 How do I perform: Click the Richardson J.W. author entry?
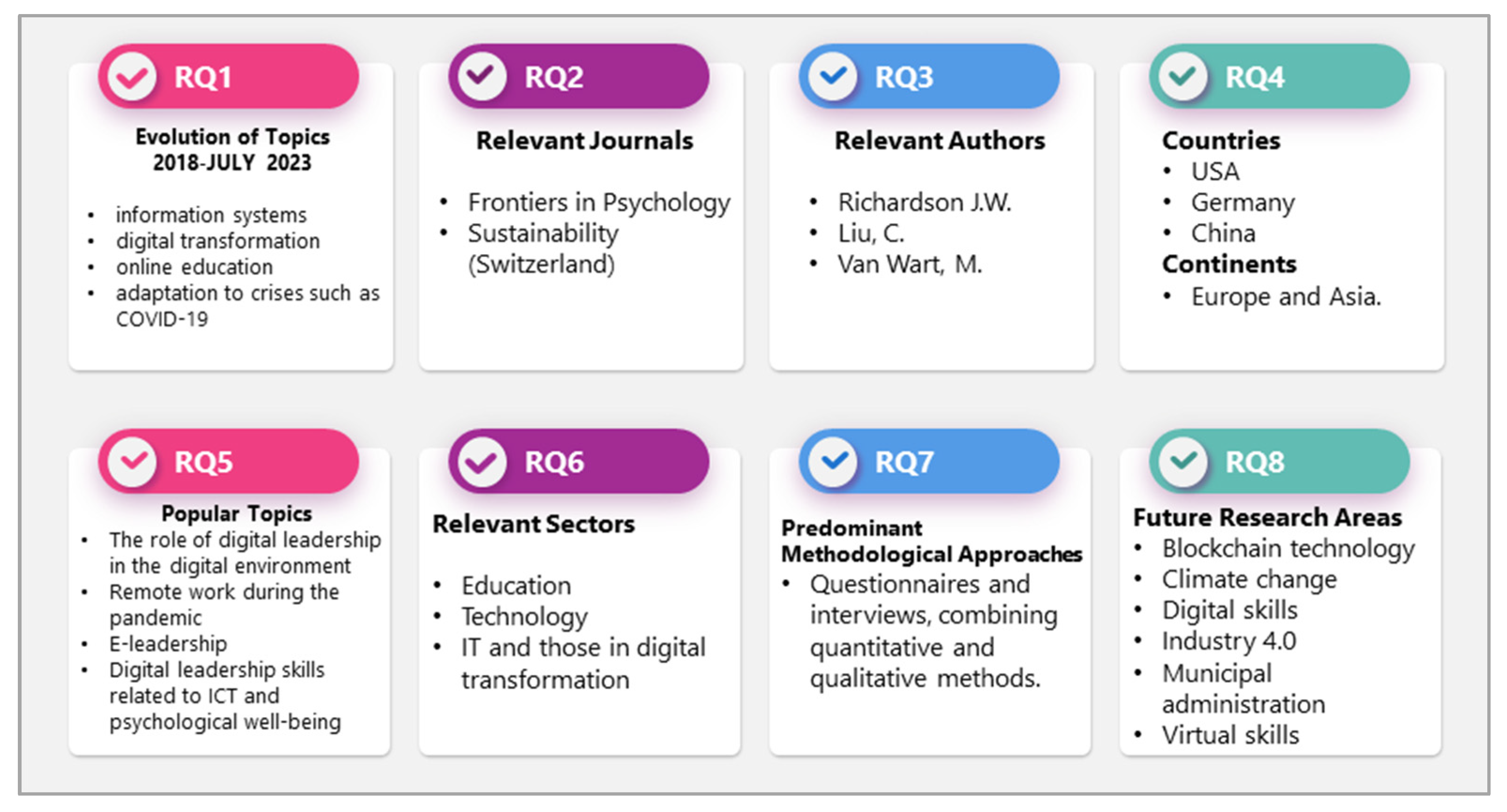click(x=924, y=203)
